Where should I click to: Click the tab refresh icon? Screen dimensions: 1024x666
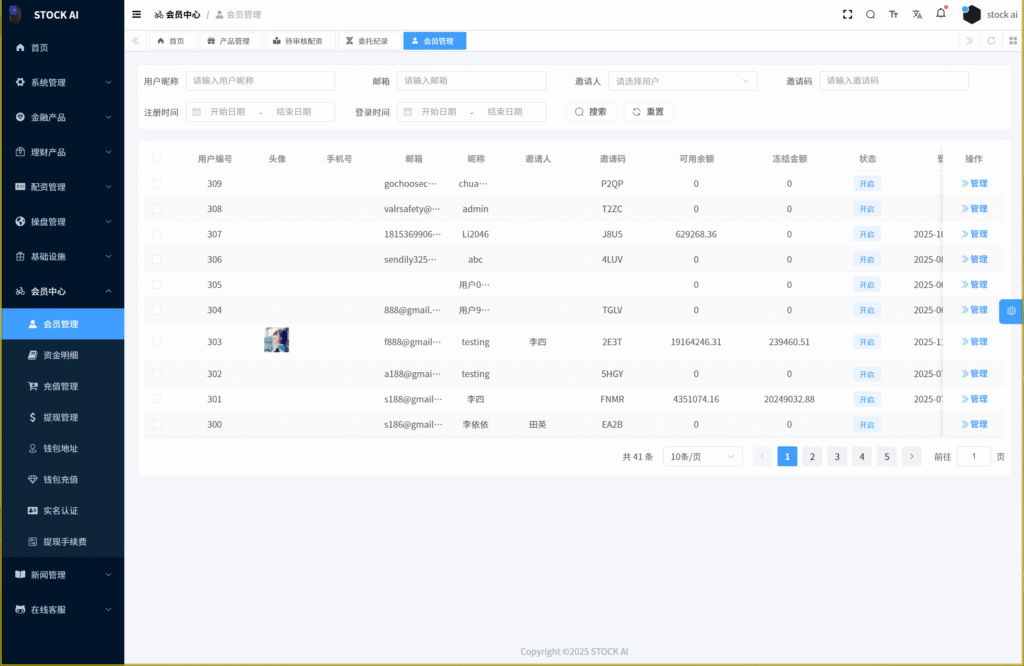point(991,41)
